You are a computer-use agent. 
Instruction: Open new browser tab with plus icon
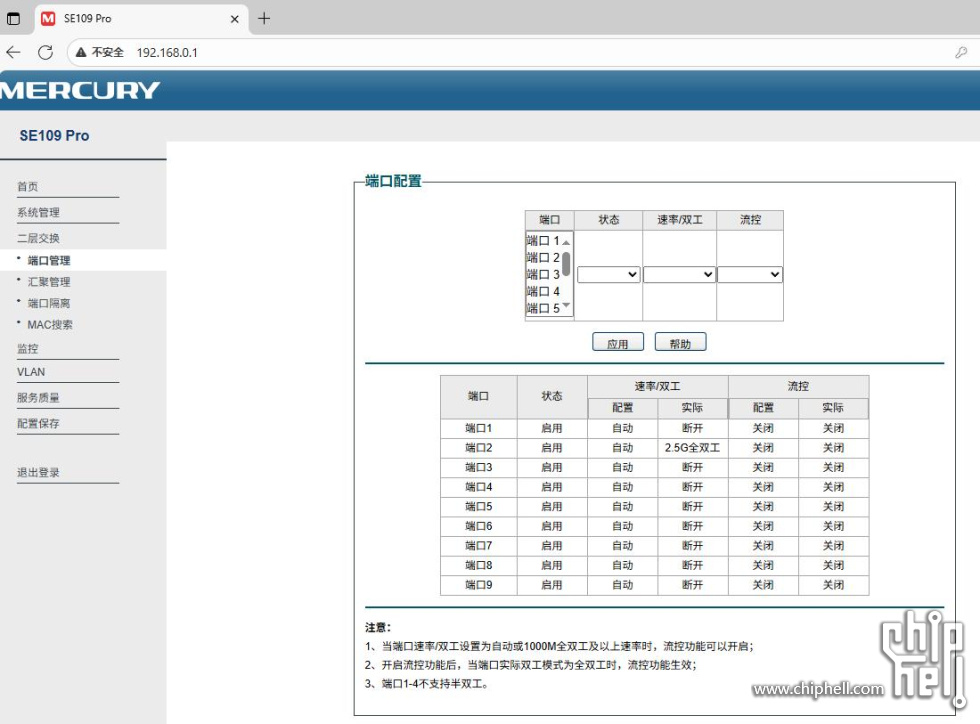click(264, 19)
